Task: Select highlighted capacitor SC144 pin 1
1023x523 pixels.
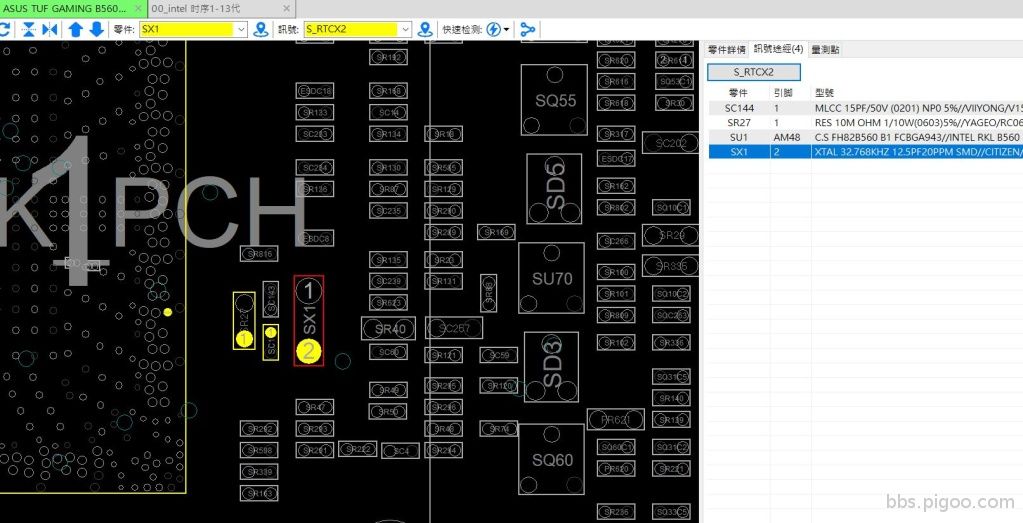Action: pyautogui.click(x=271, y=331)
